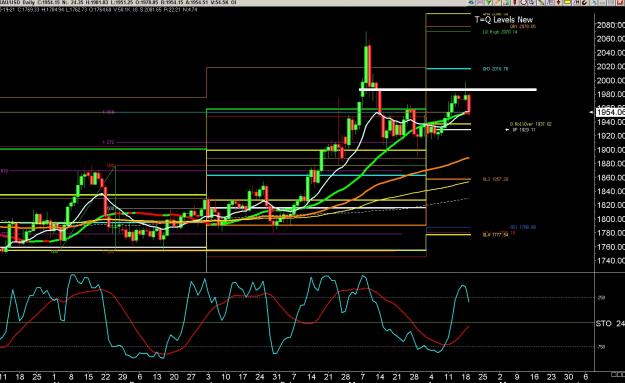Click date label 9 on the time axis
625x383 pixels.
click(x=517, y=377)
